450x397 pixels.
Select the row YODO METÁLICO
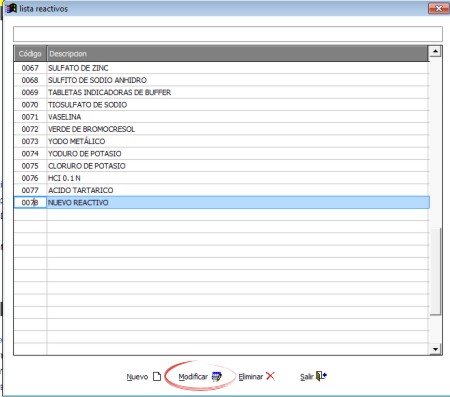(222, 141)
